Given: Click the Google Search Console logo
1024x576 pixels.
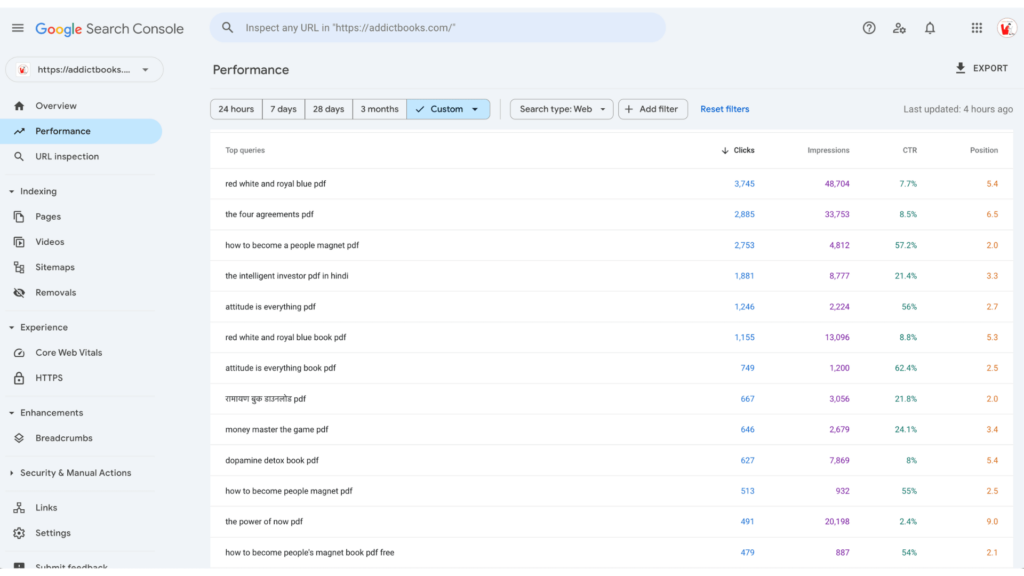Looking at the screenshot, I should [109, 29].
